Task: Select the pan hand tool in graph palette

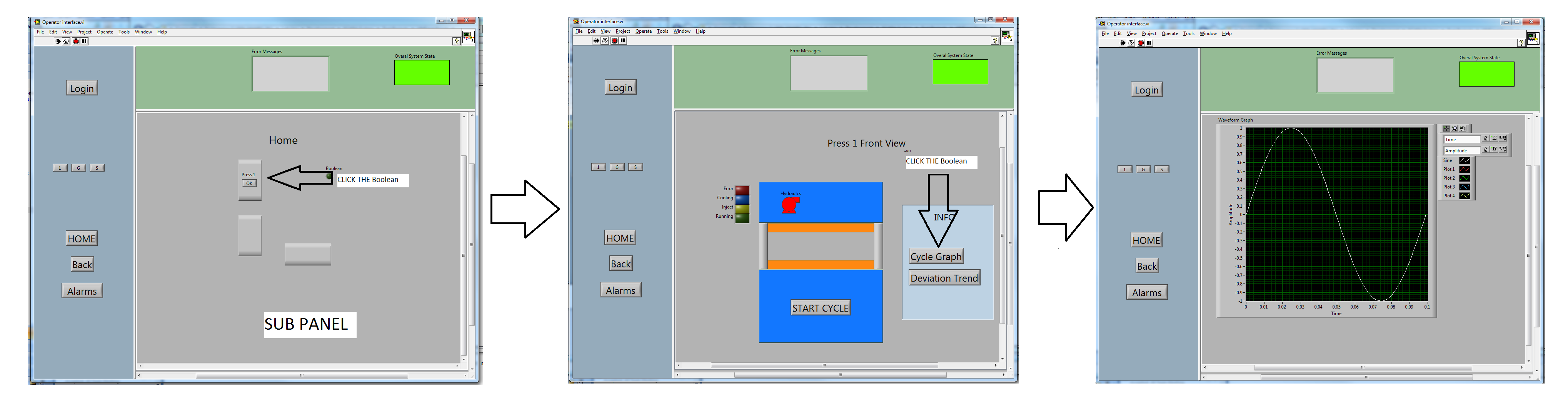Action: pos(1463,129)
